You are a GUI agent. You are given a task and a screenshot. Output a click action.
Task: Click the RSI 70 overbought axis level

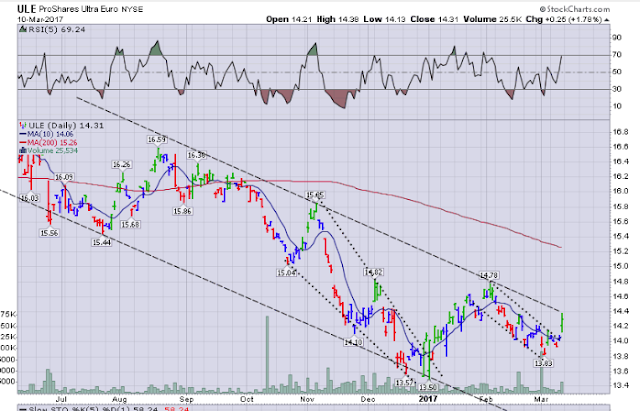(617, 55)
